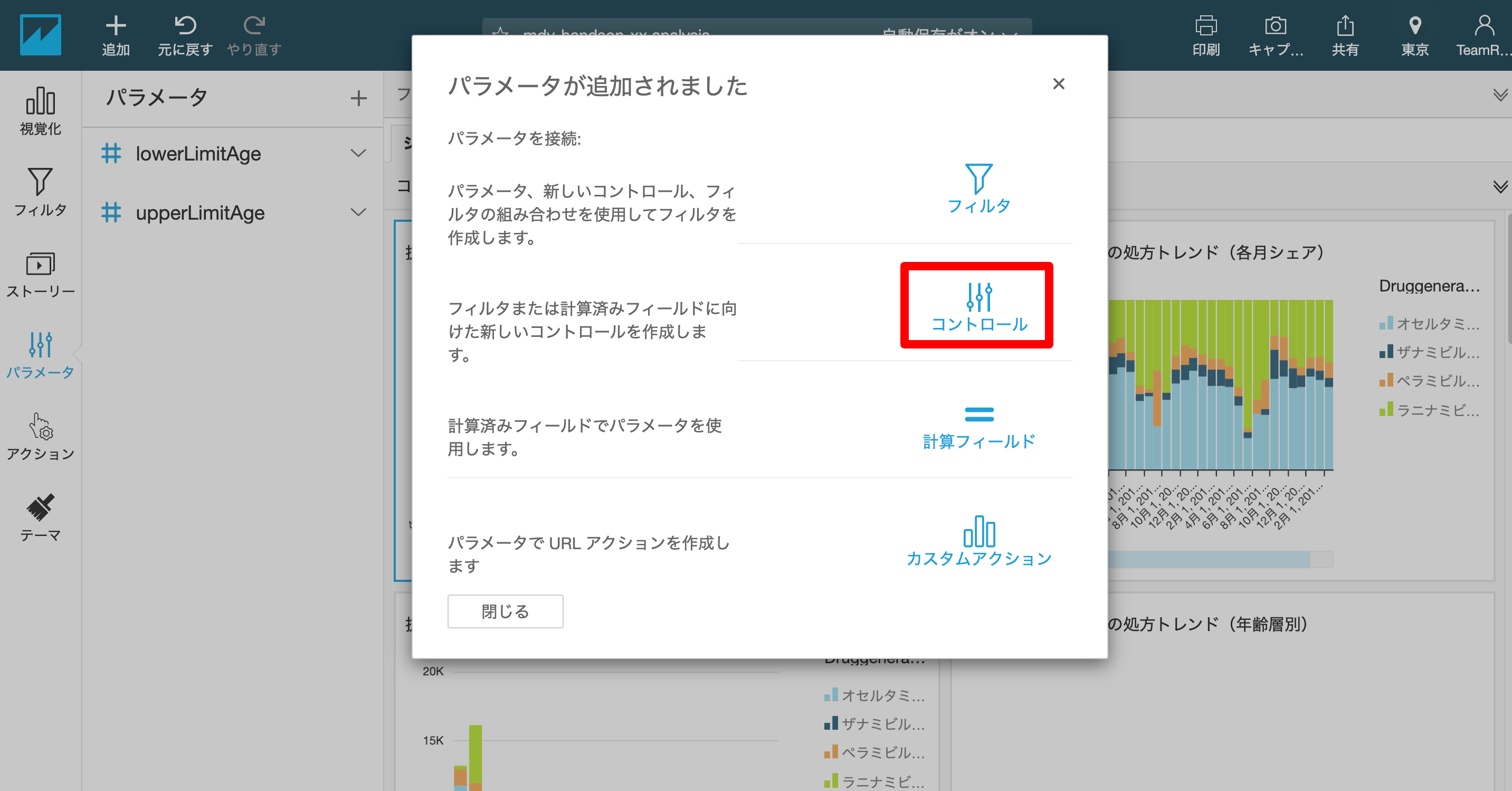Expand the upperLimitAge parameter menu
Screen dimensions: 1512x791
[358, 212]
